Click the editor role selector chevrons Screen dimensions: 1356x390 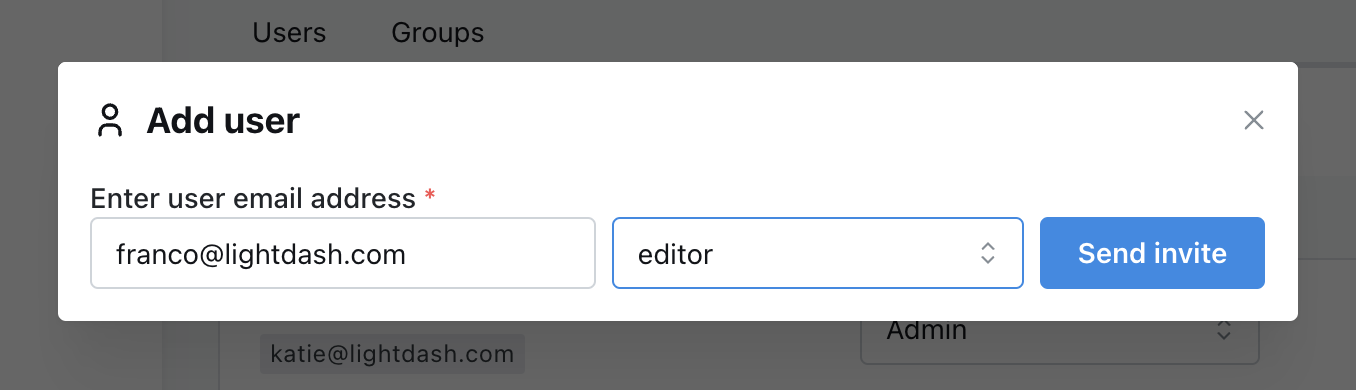pos(987,254)
